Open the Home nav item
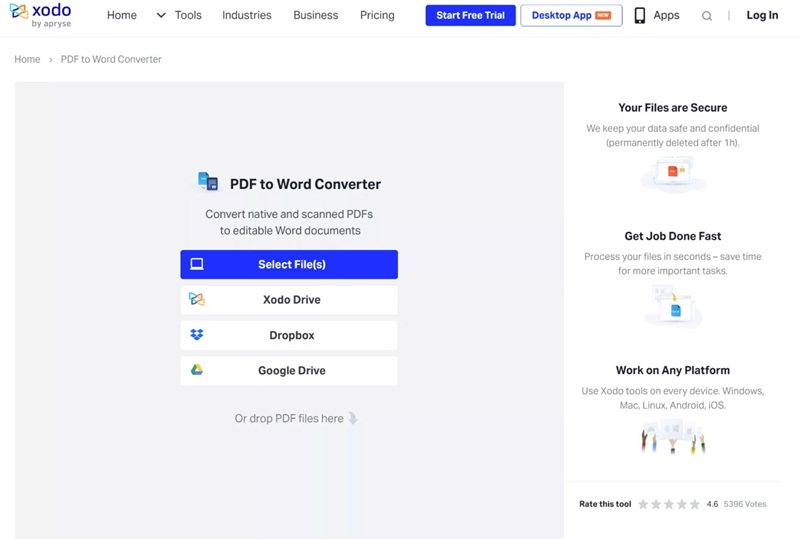The image size is (800, 539). pyautogui.click(x=121, y=15)
